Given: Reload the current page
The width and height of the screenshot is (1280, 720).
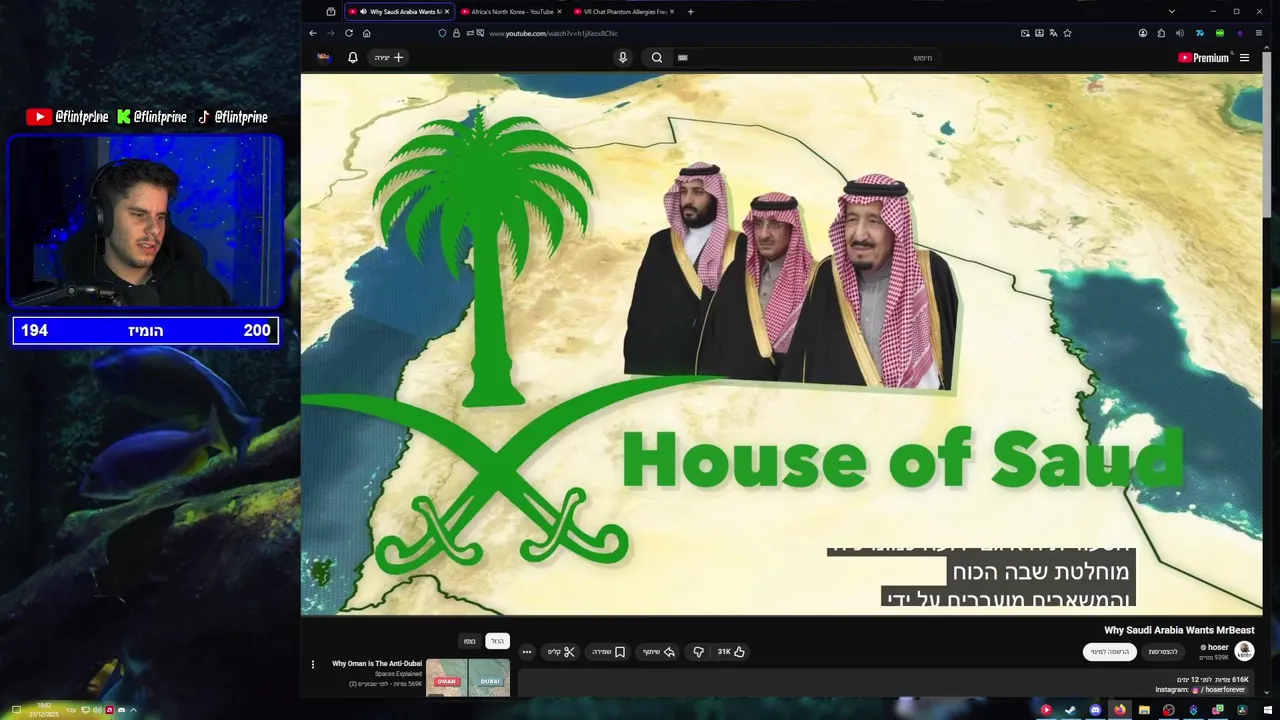Looking at the screenshot, I should pos(348,33).
